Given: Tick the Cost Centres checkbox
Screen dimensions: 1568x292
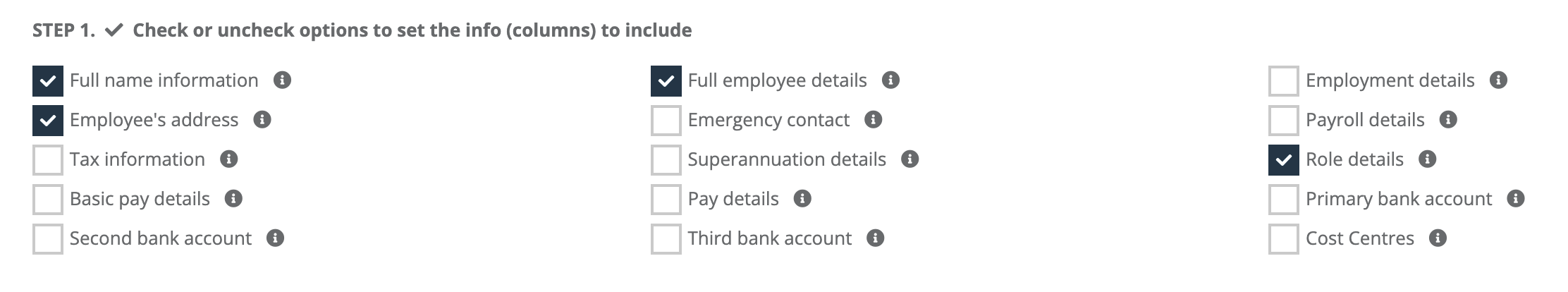Looking at the screenshot, I should point(1284,239).
